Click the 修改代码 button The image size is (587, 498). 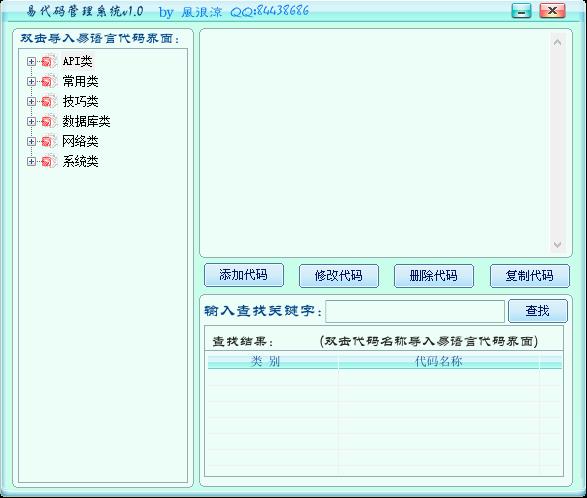click(x=339, y=276)
